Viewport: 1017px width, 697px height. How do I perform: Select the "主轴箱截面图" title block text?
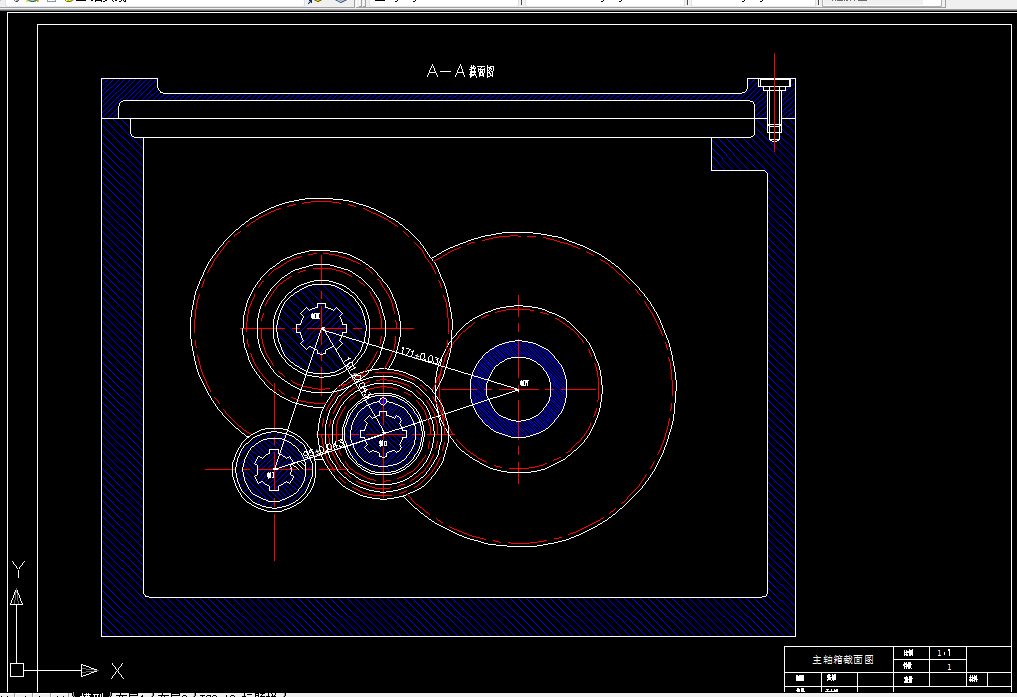[843, 659]
